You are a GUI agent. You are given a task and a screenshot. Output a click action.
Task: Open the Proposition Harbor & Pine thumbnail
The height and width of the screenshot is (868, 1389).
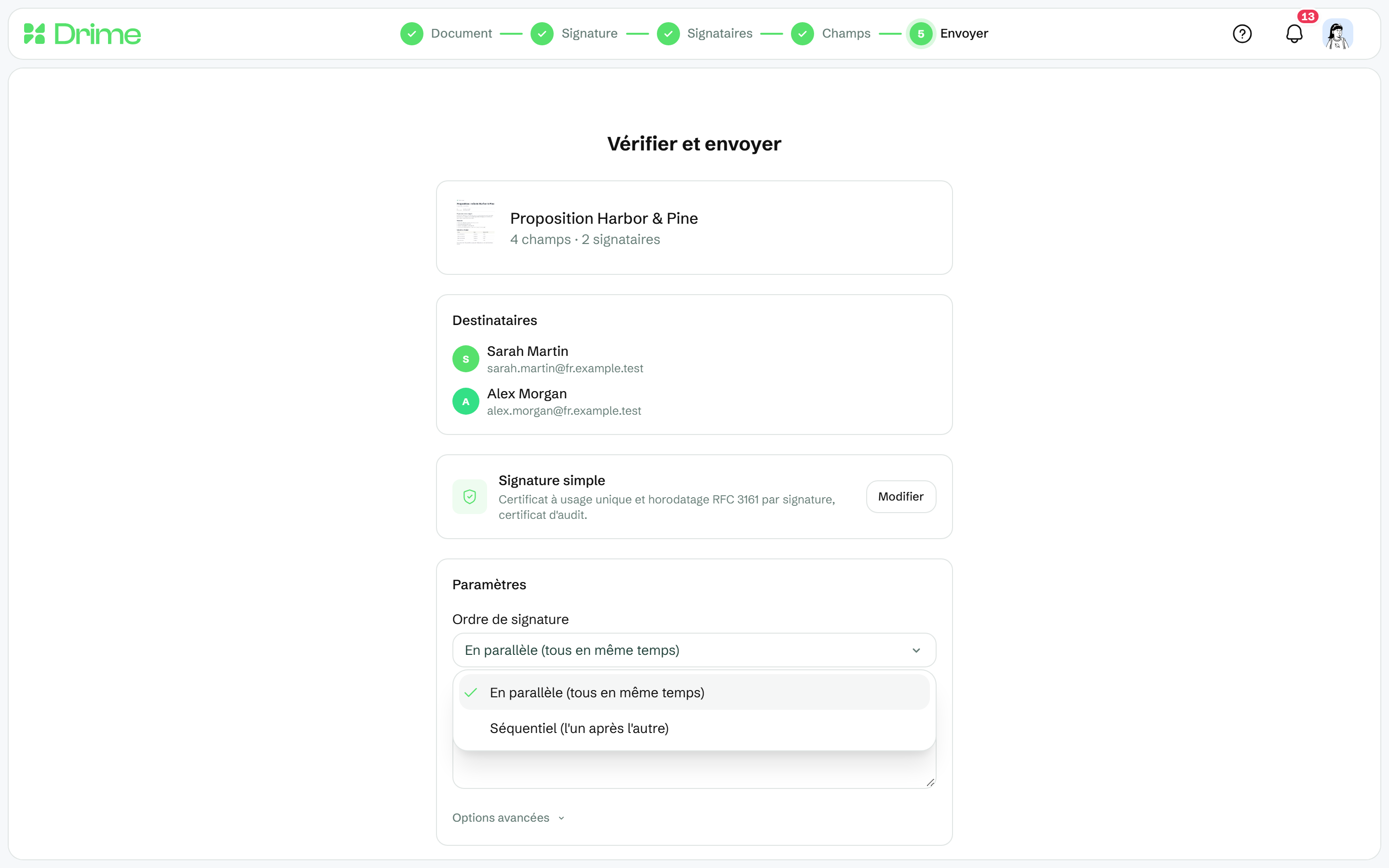[475, 222]
